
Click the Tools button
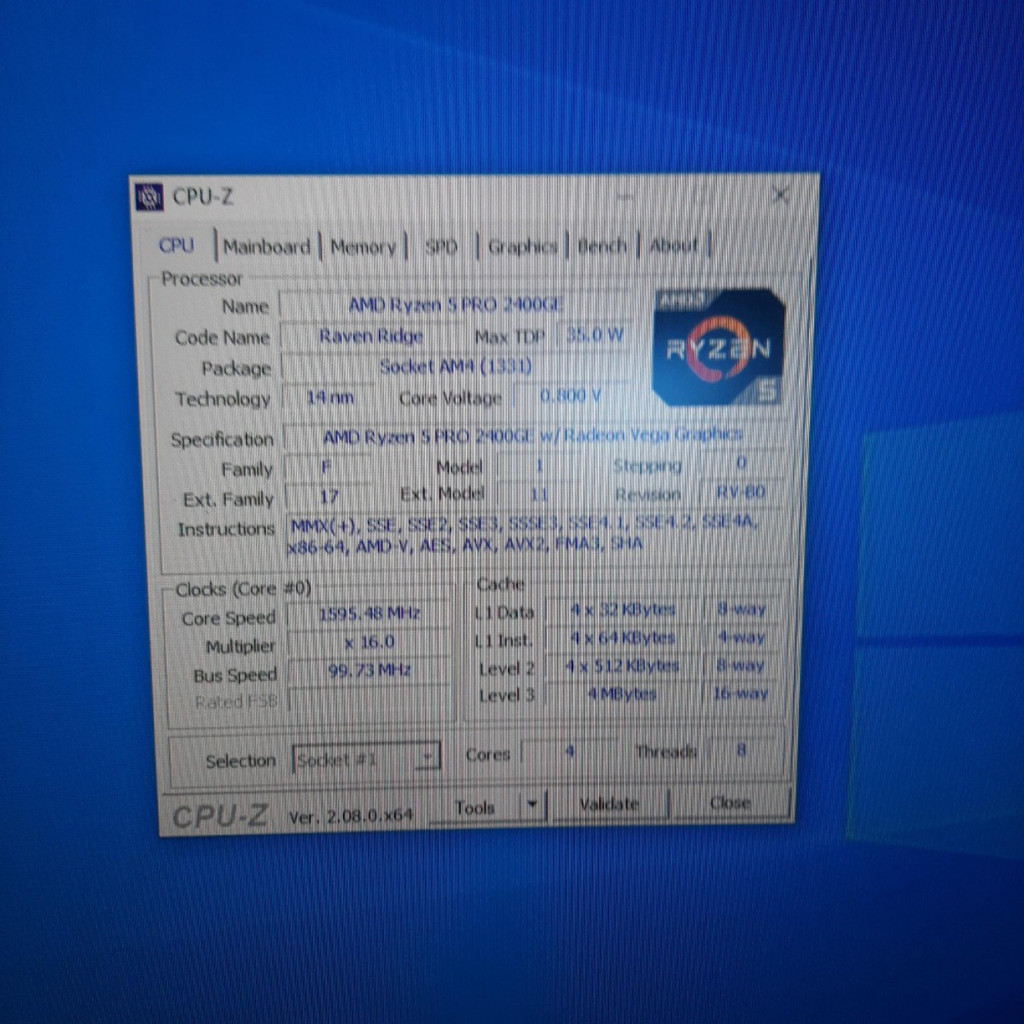pyautogui.click(x=475, y=807)
